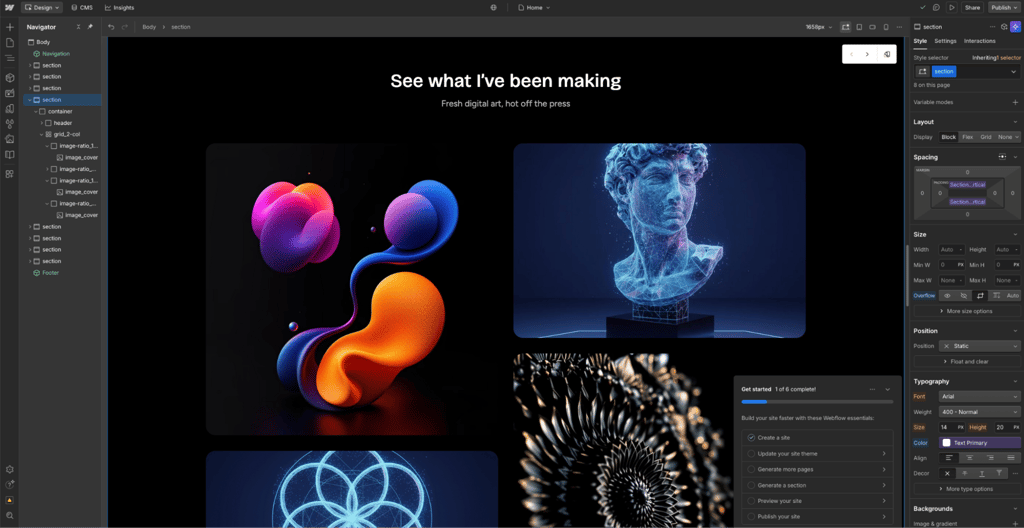Align text center
This screenshot has width=1024, height=528.
pos(969,458)
